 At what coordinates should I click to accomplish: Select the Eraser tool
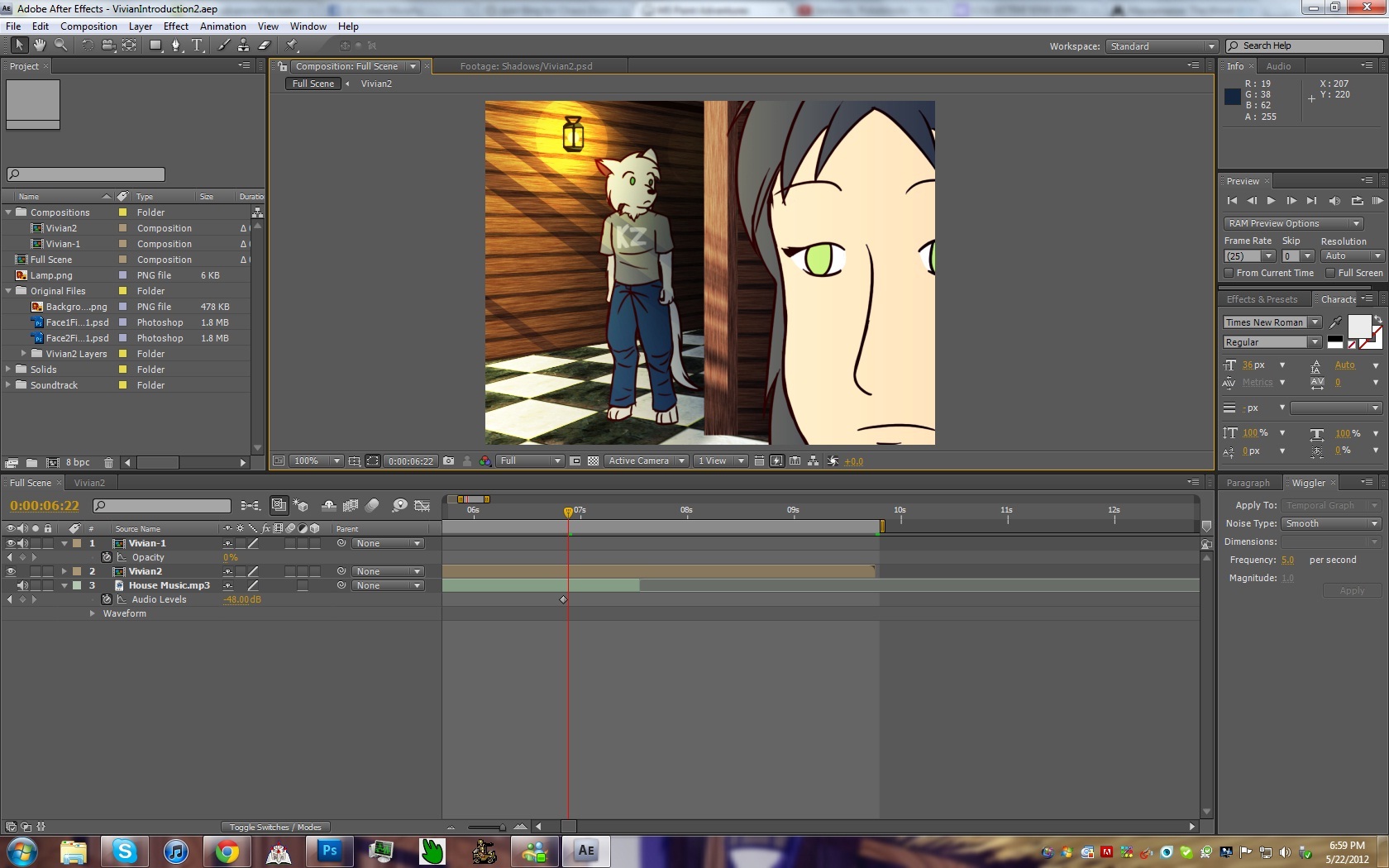coord(264,45)
